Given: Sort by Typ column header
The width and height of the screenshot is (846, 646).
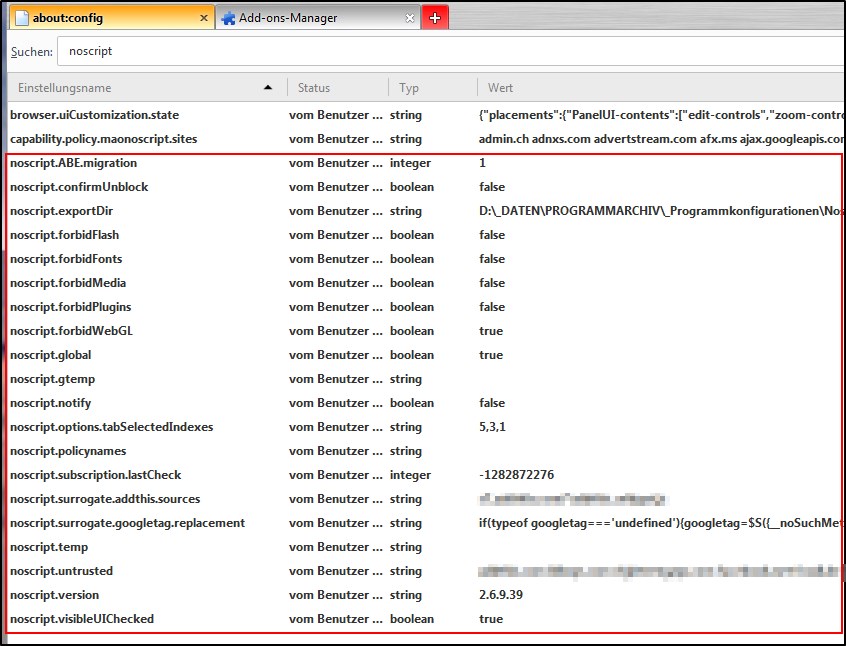Looking at the screenshot, I should pos(433,87).
